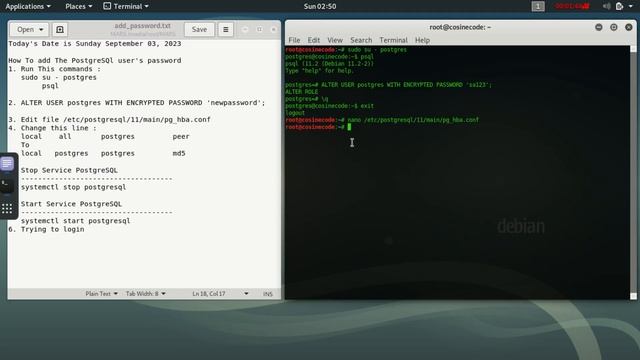Open the volume speaker icon
Viewport: 640px width, 360px height.
point(607,6)
